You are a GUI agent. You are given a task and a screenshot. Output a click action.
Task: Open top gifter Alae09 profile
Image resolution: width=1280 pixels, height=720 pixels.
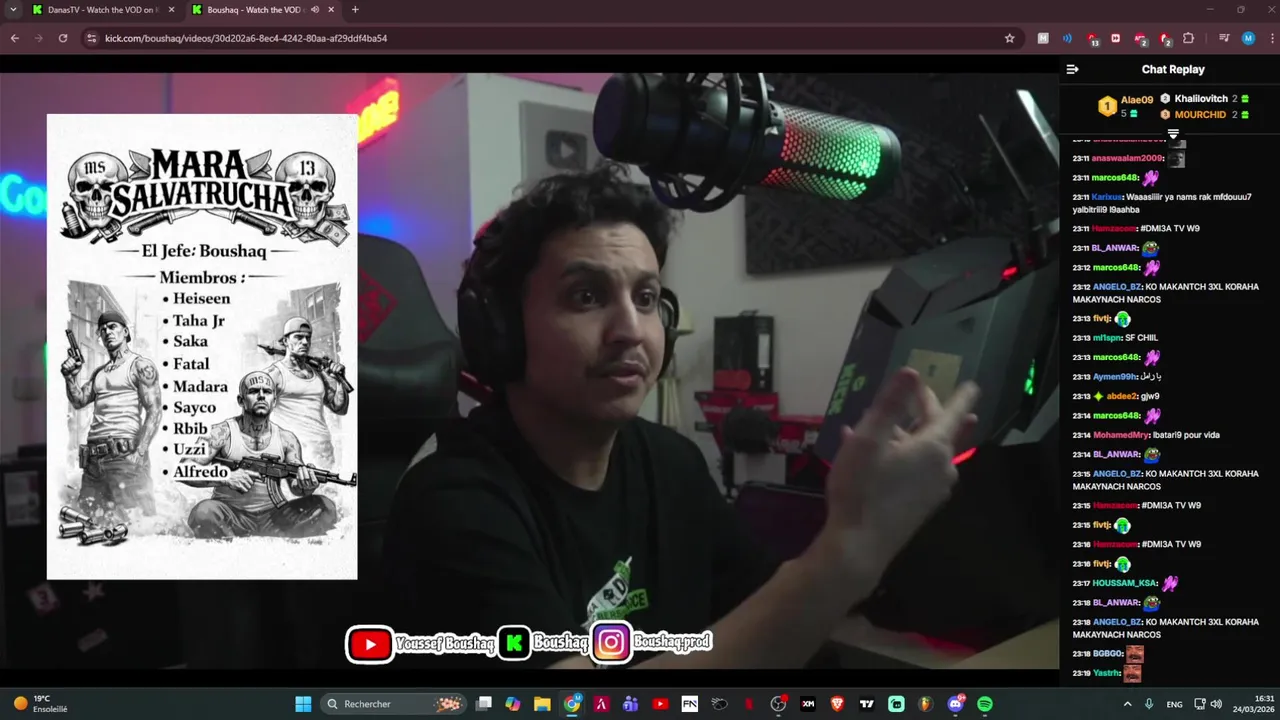pos(1136,100)
